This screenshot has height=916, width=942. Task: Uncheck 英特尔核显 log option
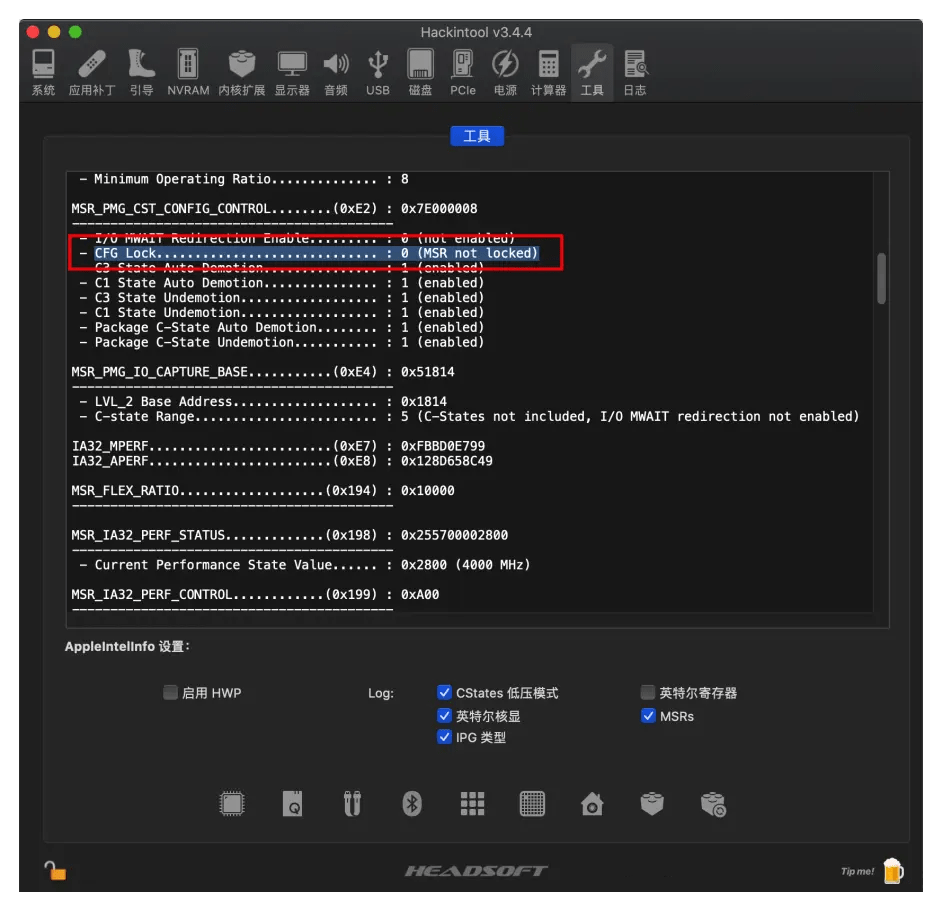pos(444,715)
